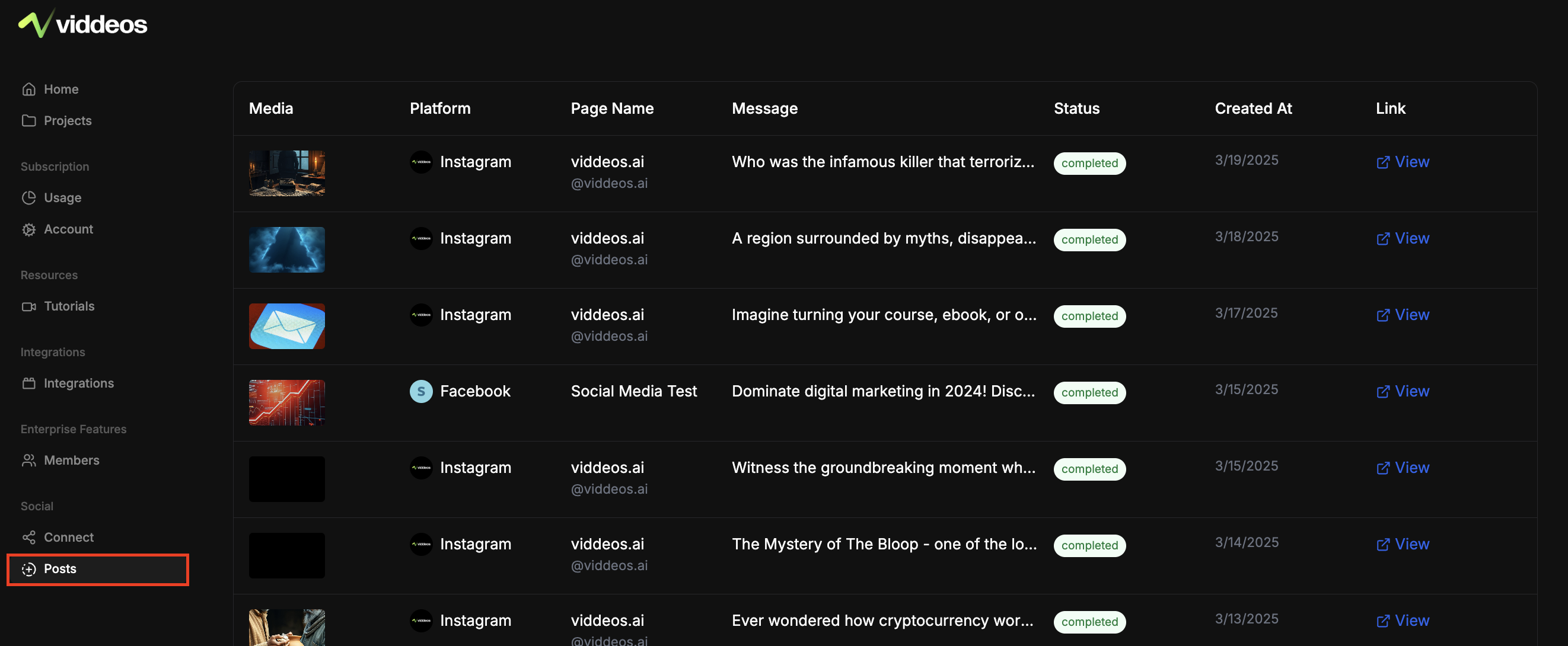Click the Connect share icon

[x=28, y=538]
